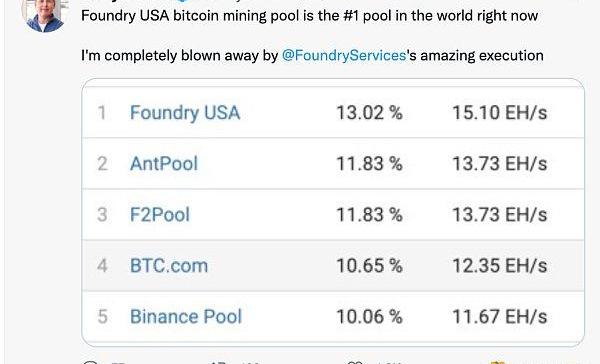This screenshot has width=600, height=364.
Task: Select the 10.06 % share value
Action: coord(369,317)
